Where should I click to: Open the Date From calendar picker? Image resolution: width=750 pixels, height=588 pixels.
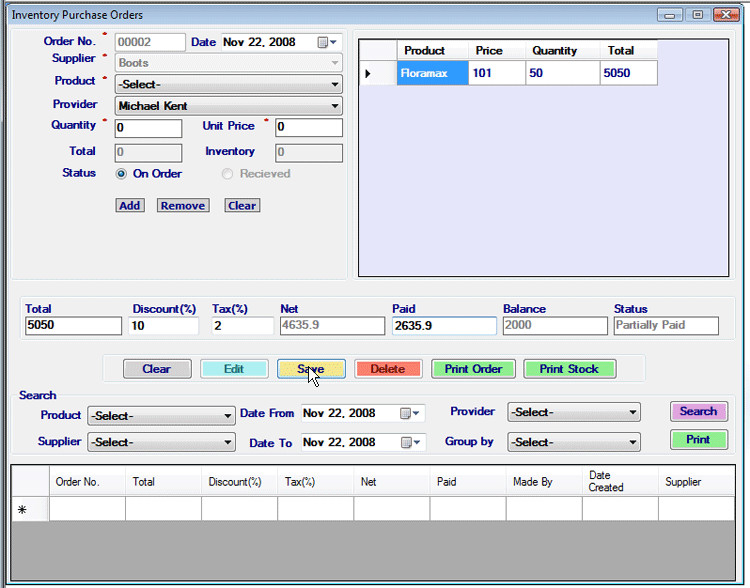pos(409,413)
